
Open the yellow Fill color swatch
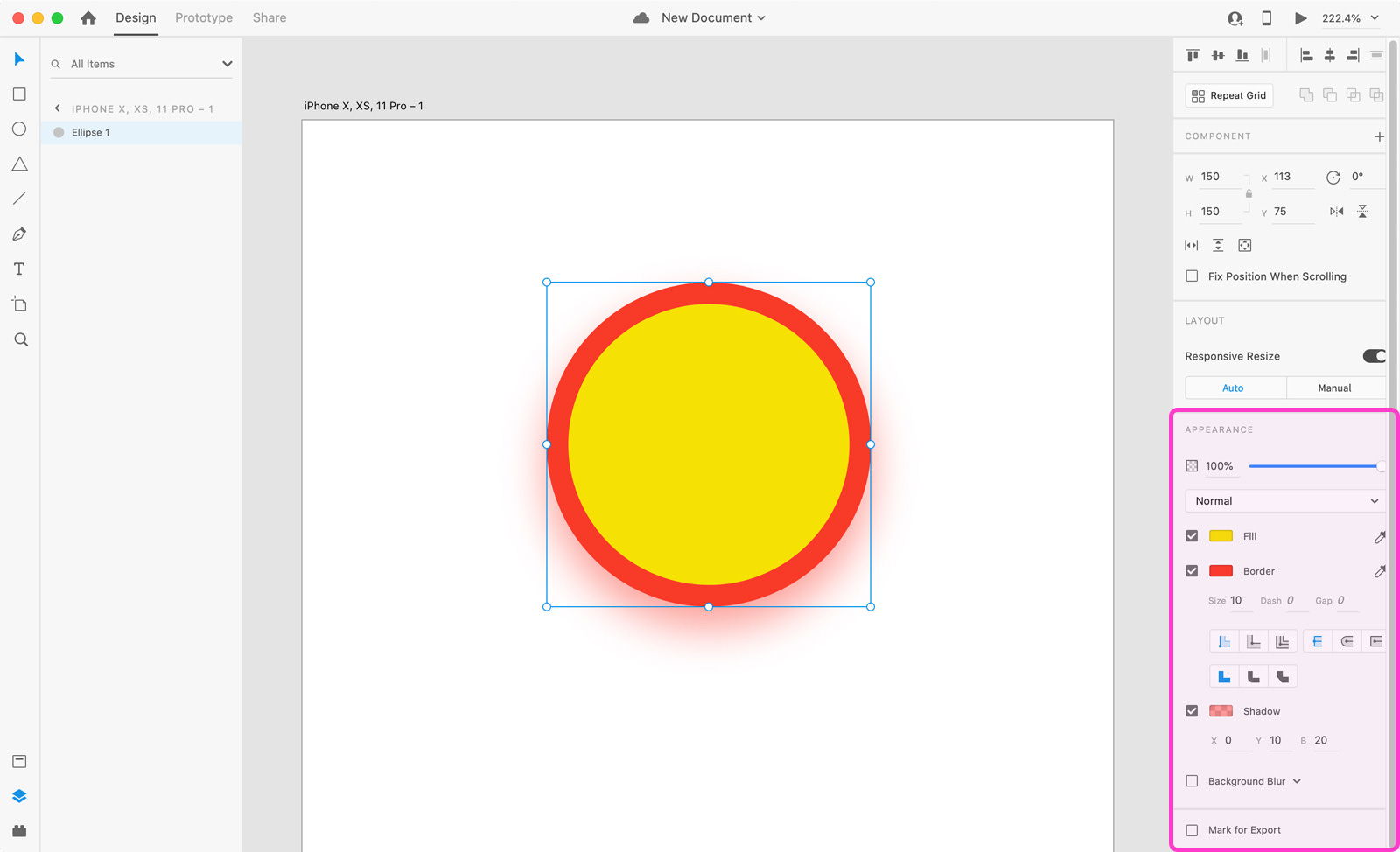(1221, 536)
